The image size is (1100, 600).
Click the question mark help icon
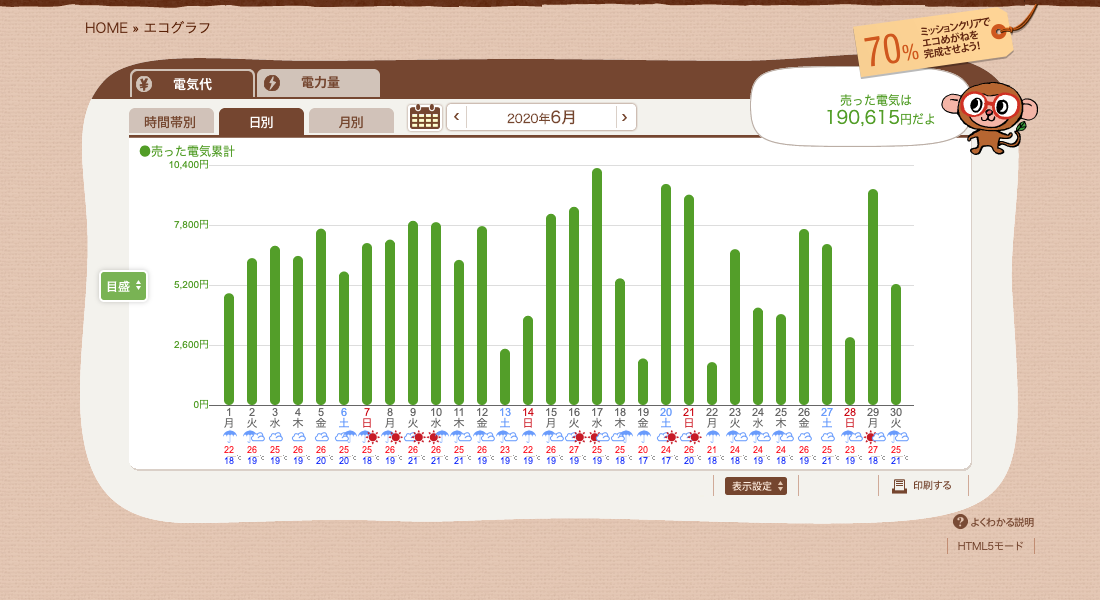960,522
